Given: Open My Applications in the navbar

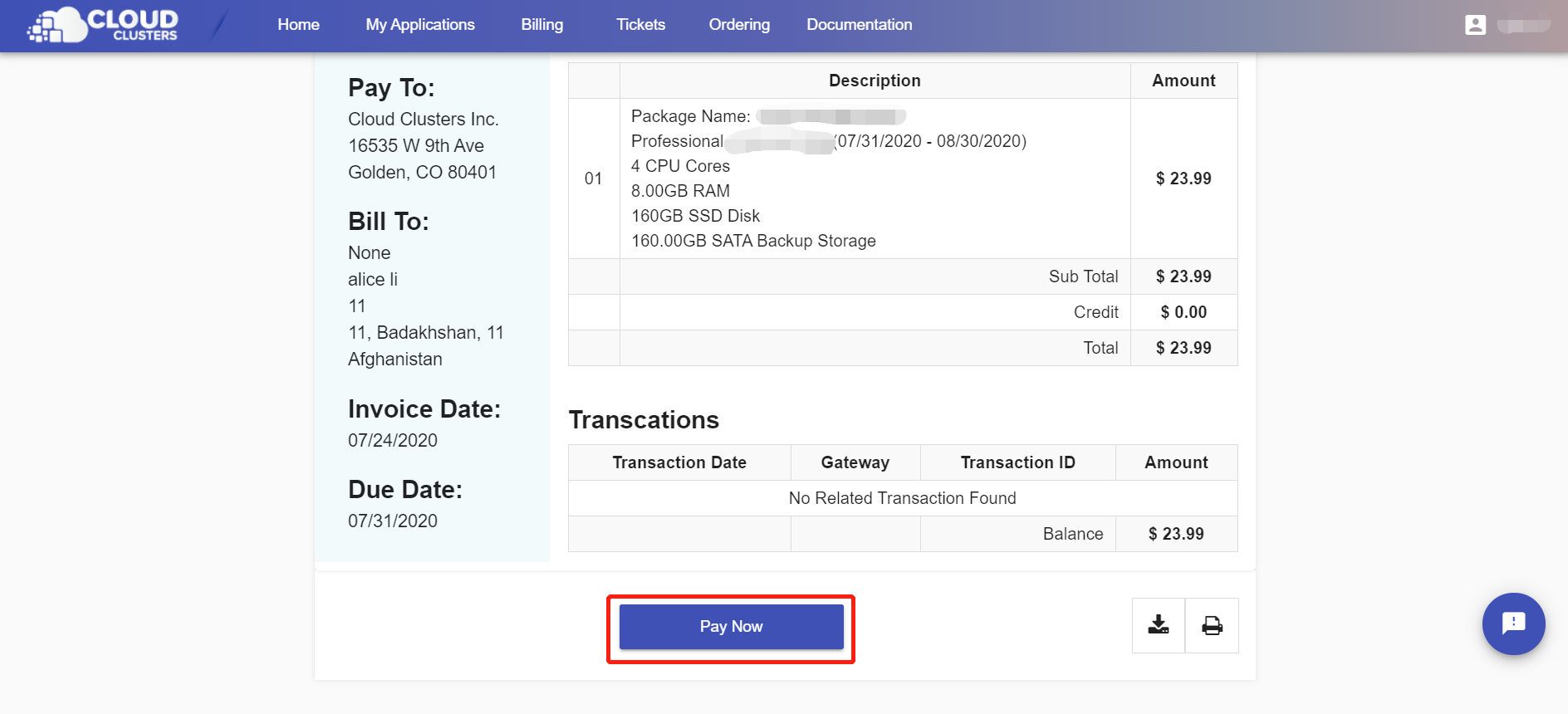Looking at the screenshot, I should [x=420, y=25].
